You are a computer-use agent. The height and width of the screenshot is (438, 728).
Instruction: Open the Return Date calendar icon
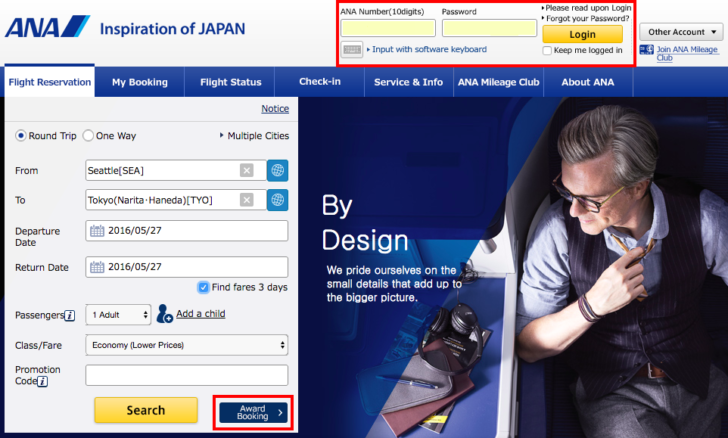click(x=97, y=267)
